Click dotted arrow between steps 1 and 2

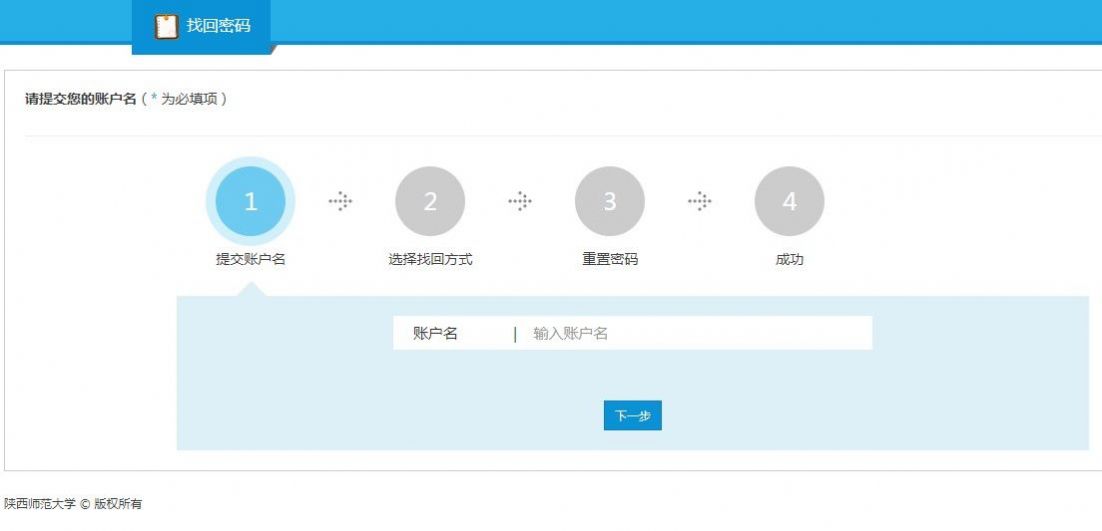click(340, 202)
